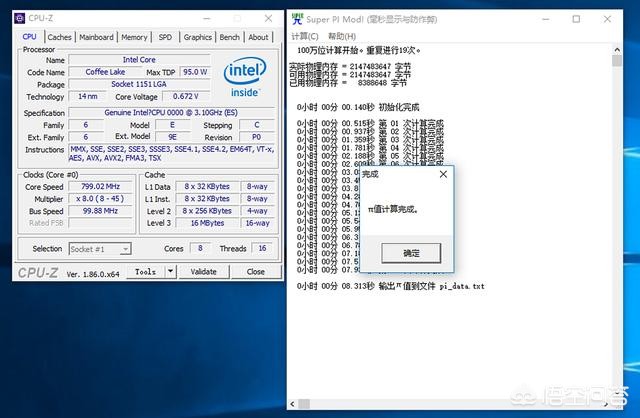
Task: Go to the Bench tab
Action: 230,37
